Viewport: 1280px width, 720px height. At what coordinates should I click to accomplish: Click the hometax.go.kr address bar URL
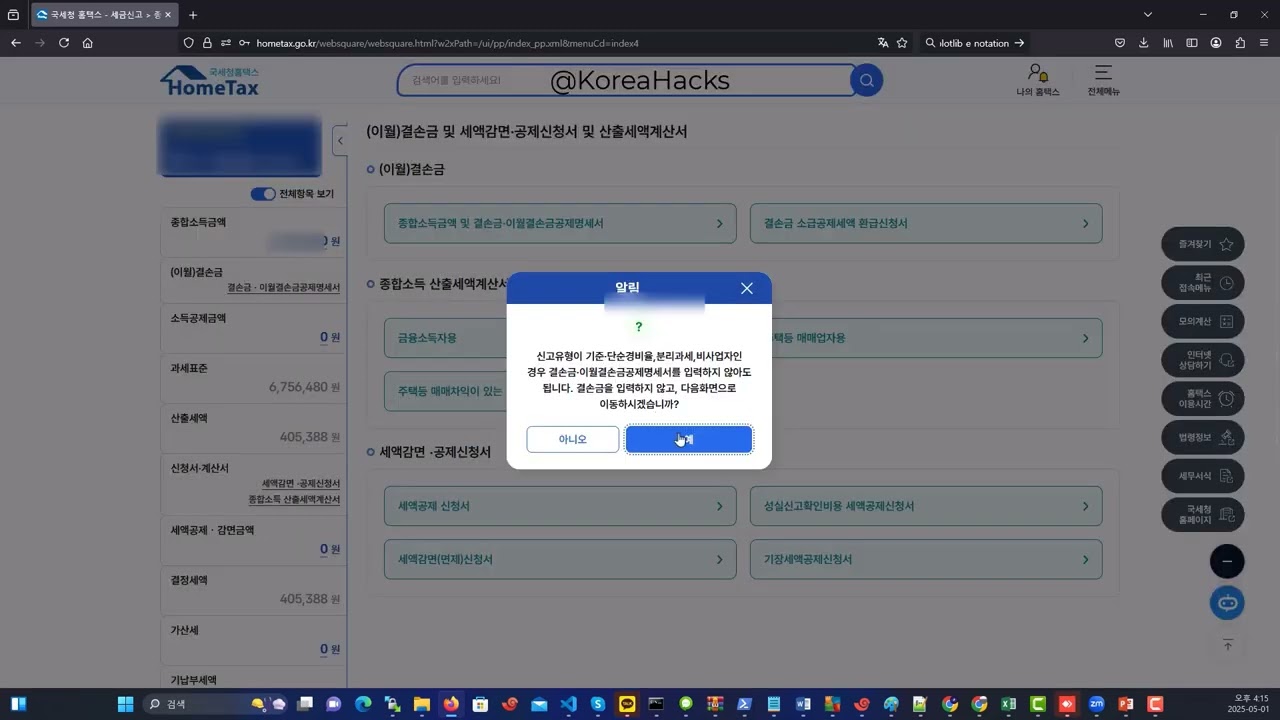(x=447, y=43)
